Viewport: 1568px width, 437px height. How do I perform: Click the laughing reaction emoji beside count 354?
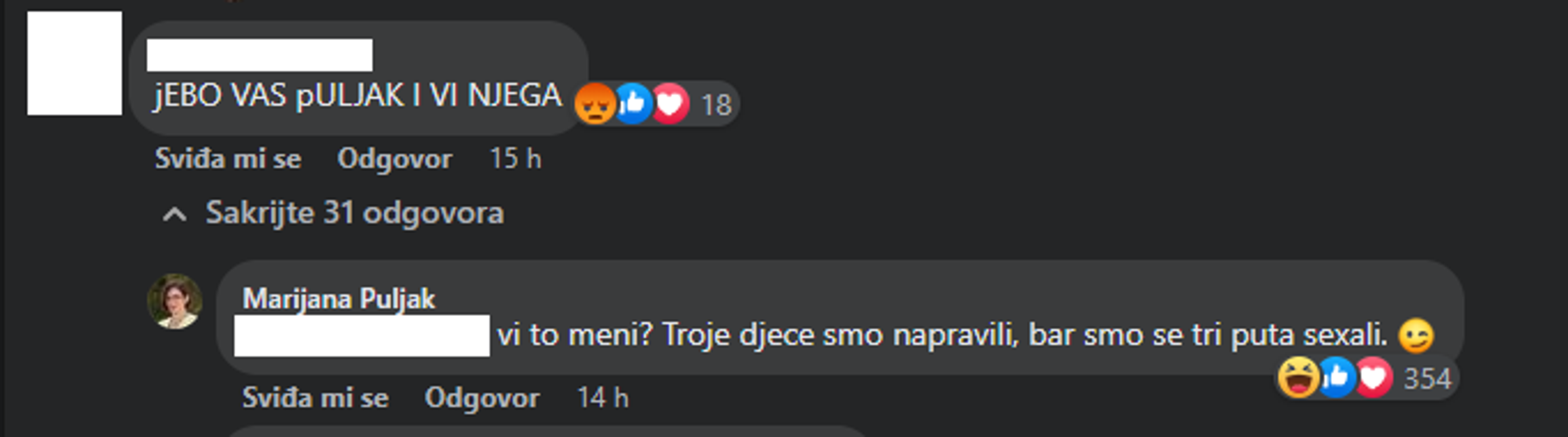1298,378
